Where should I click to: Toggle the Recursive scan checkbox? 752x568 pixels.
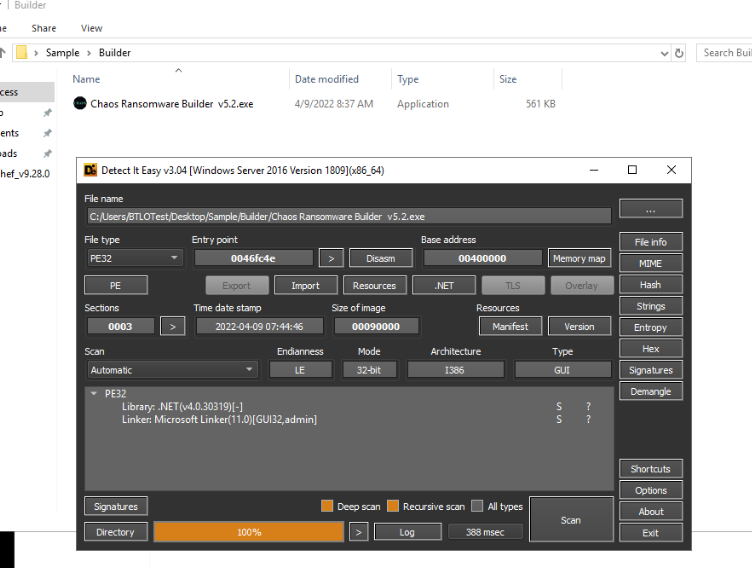pyautogui.click(x=393, y=506)
